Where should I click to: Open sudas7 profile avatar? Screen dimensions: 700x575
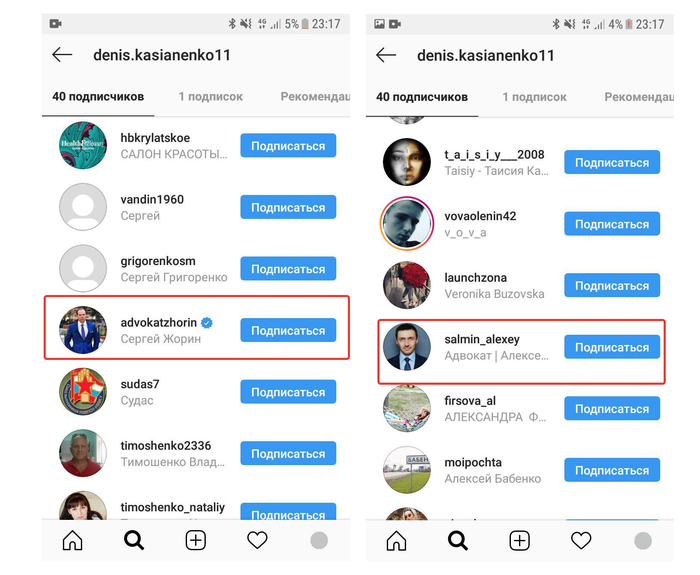coord(83,392)
